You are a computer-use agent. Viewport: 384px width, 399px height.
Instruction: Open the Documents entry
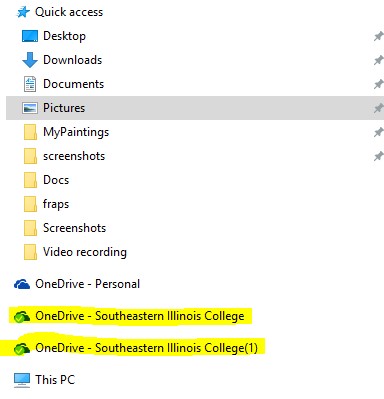(x=74, y=84)
